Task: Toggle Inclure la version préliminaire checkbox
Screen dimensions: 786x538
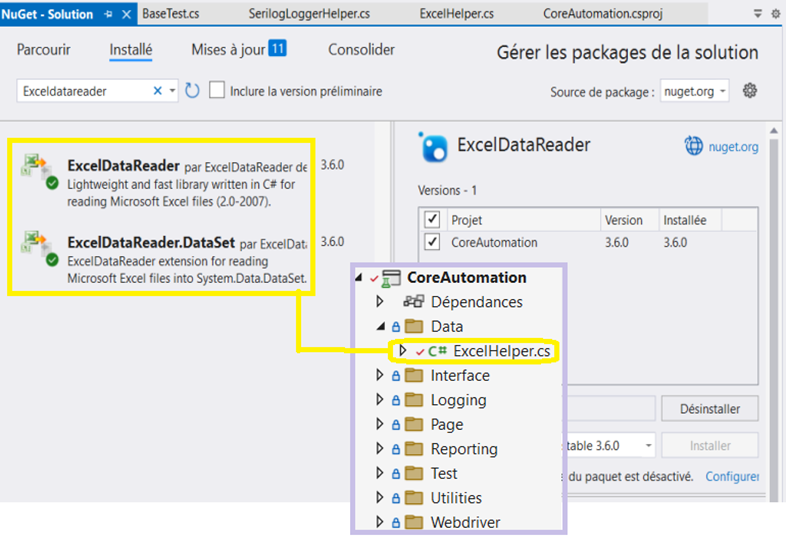Action: [x=217, y=91]
